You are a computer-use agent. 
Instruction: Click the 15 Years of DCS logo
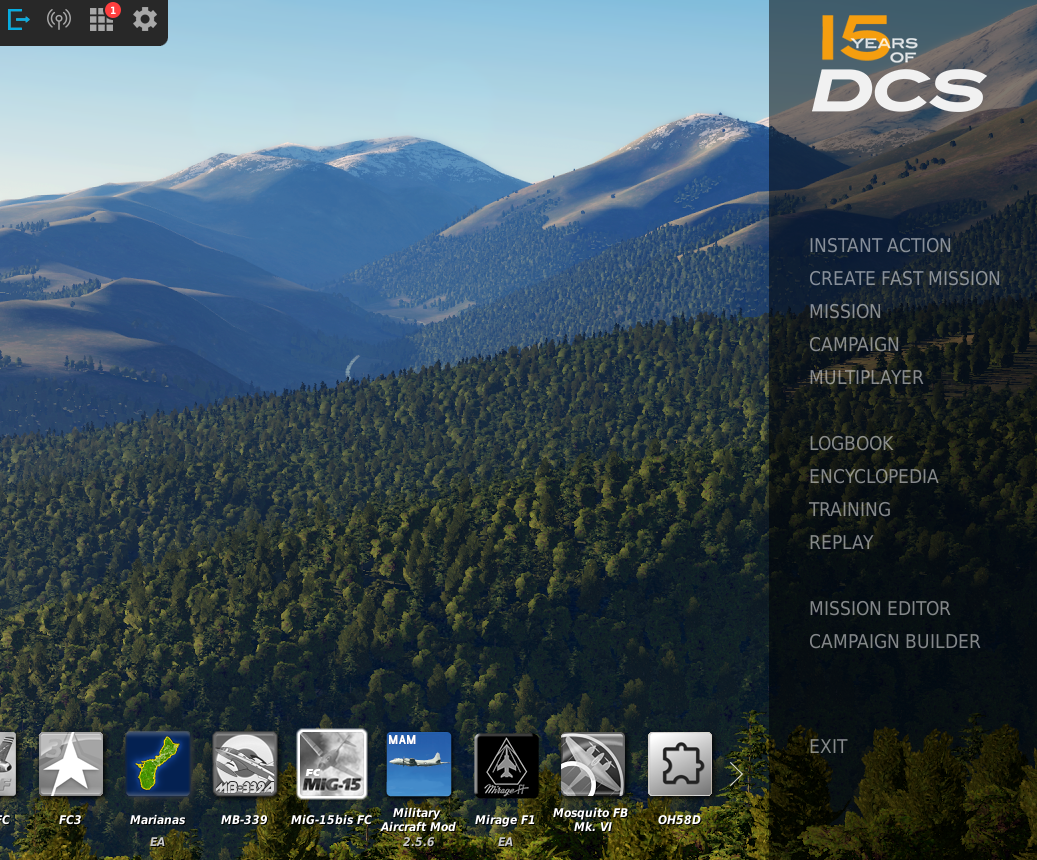coord(899,64)
